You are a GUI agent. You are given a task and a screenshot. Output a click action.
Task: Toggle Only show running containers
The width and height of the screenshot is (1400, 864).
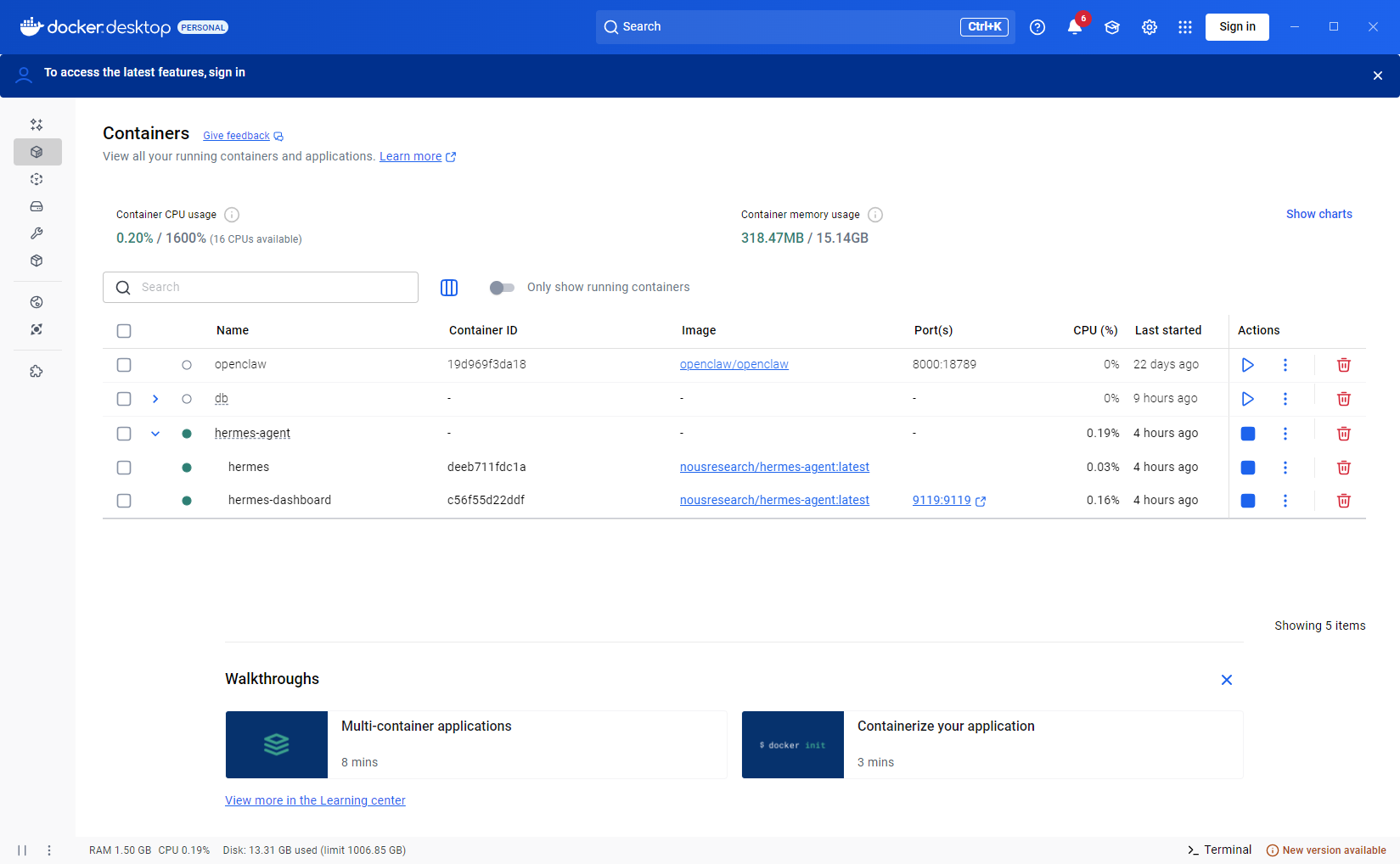[x=502, y=288]
